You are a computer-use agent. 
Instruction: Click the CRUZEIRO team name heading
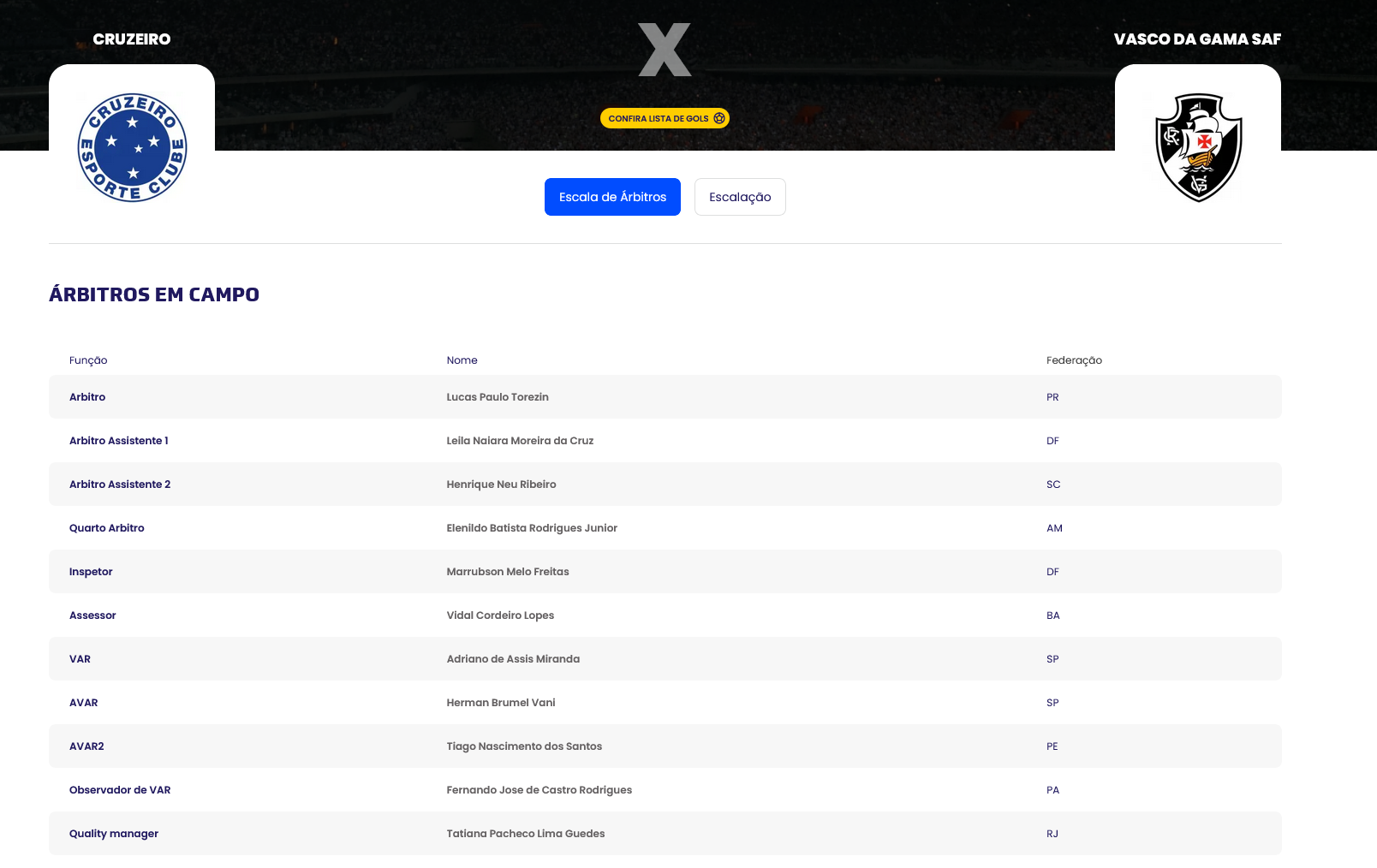[132, 39]
